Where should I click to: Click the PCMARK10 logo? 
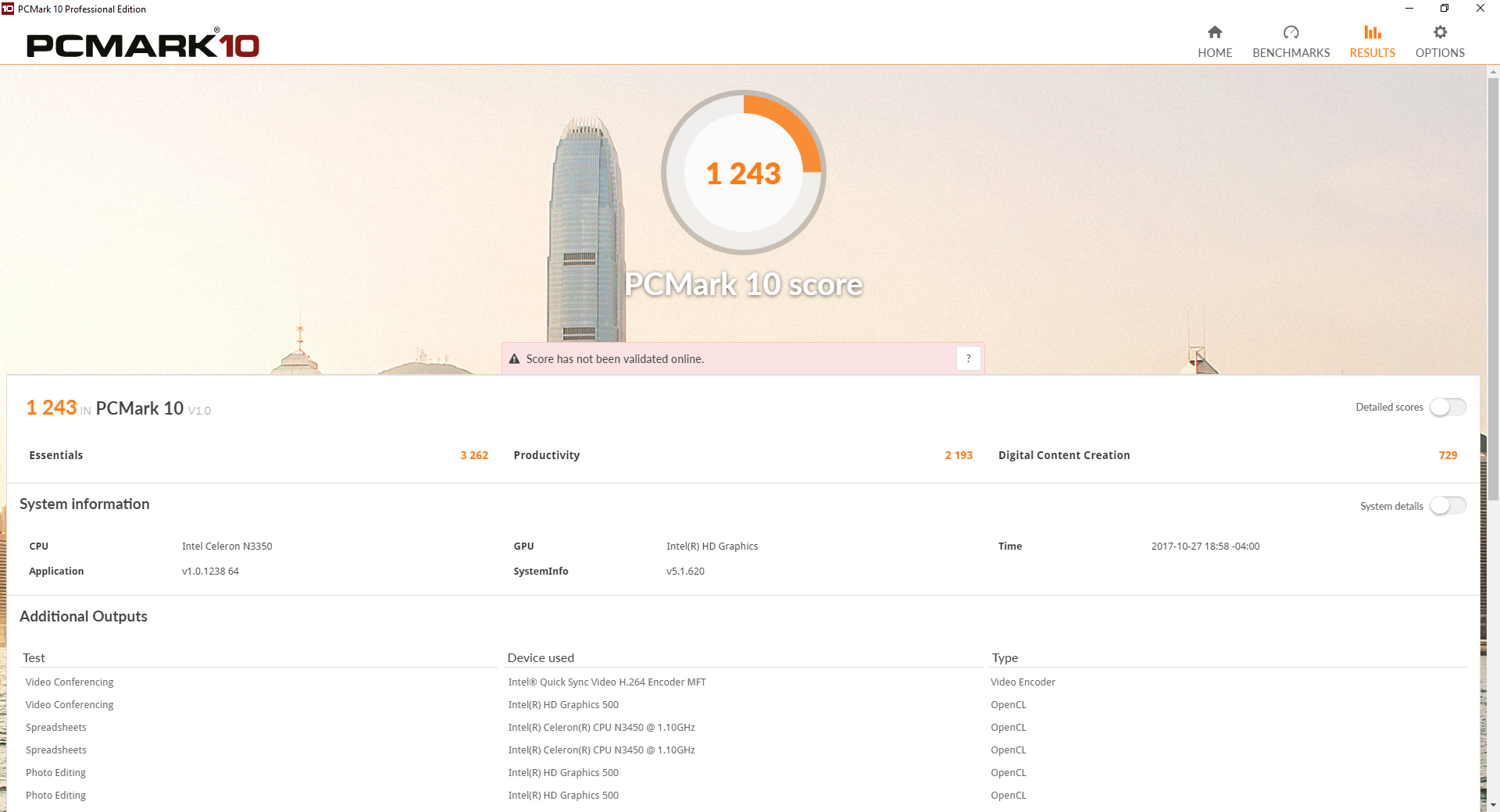[143, 45]
